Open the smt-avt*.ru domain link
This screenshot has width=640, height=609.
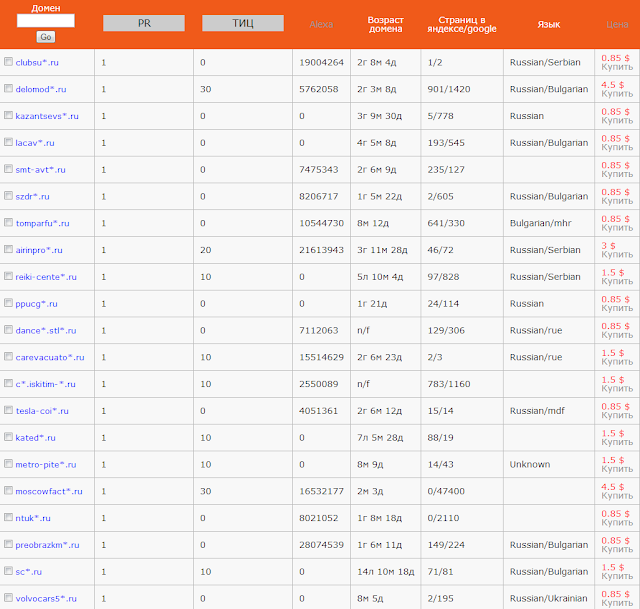[40, 170]
